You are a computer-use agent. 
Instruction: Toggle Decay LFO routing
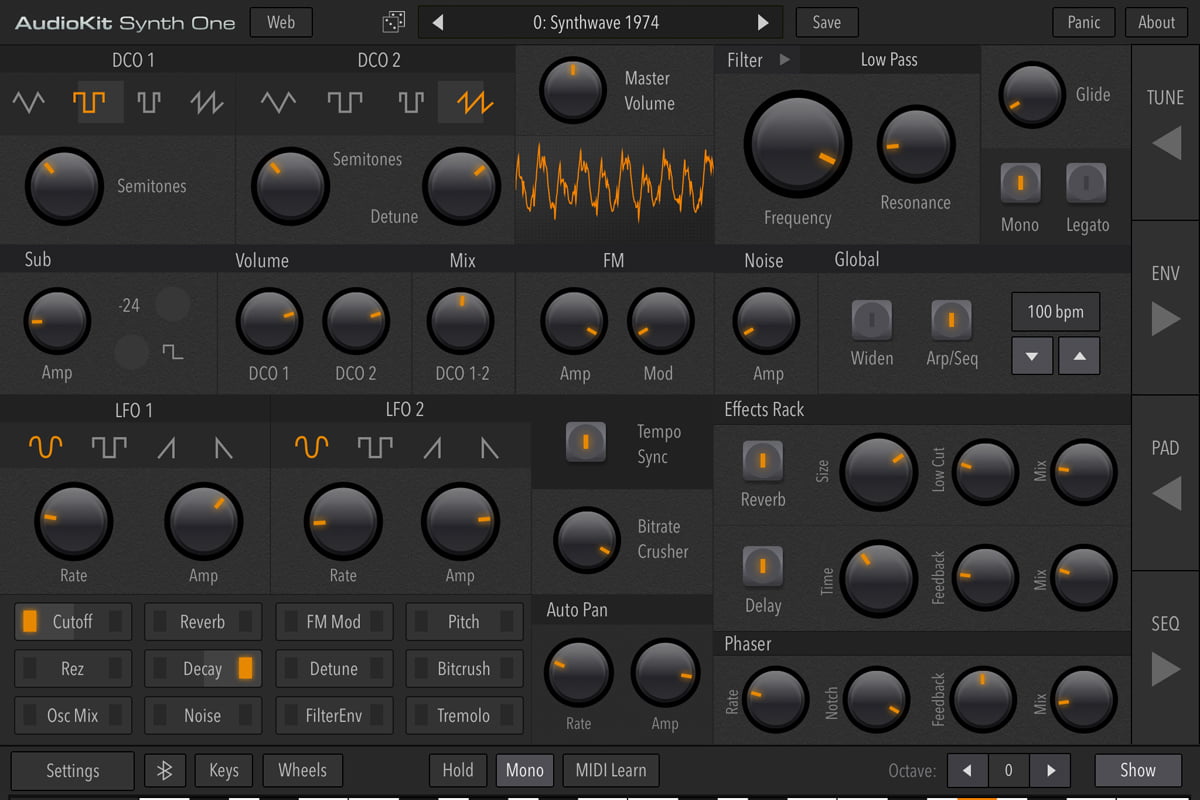(203, 668)
